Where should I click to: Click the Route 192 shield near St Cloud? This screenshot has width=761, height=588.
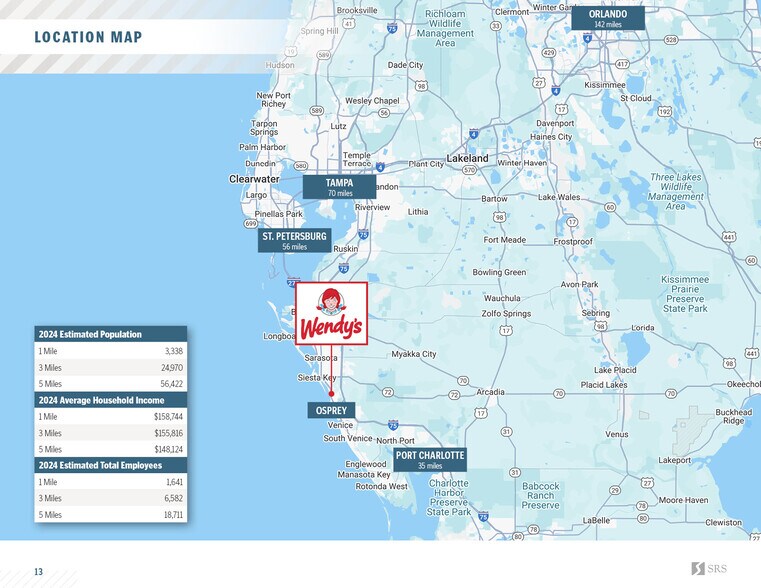point(664,112)
